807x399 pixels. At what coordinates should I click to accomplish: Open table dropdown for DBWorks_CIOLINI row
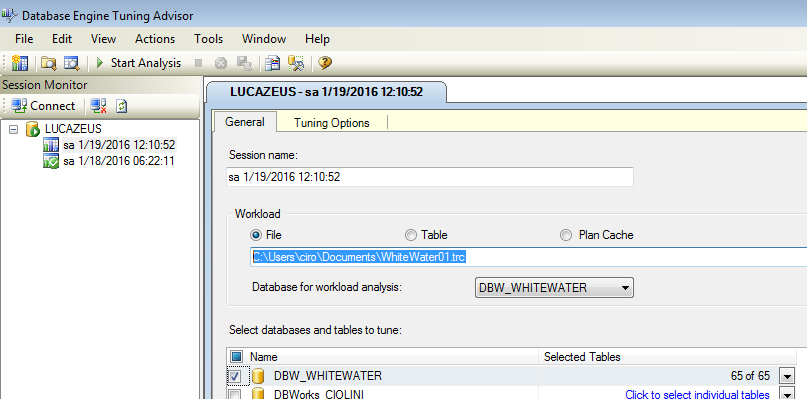787,394
